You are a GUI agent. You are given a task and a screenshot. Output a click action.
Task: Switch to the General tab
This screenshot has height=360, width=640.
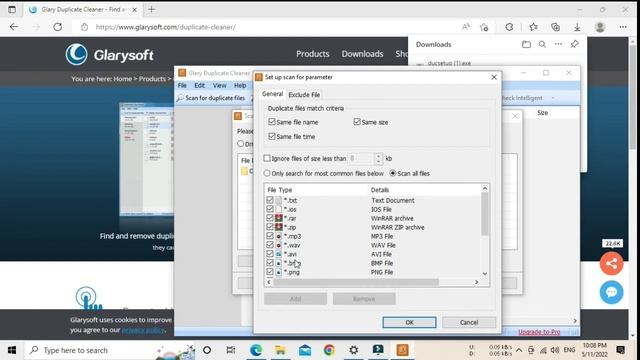pos(272,94)
